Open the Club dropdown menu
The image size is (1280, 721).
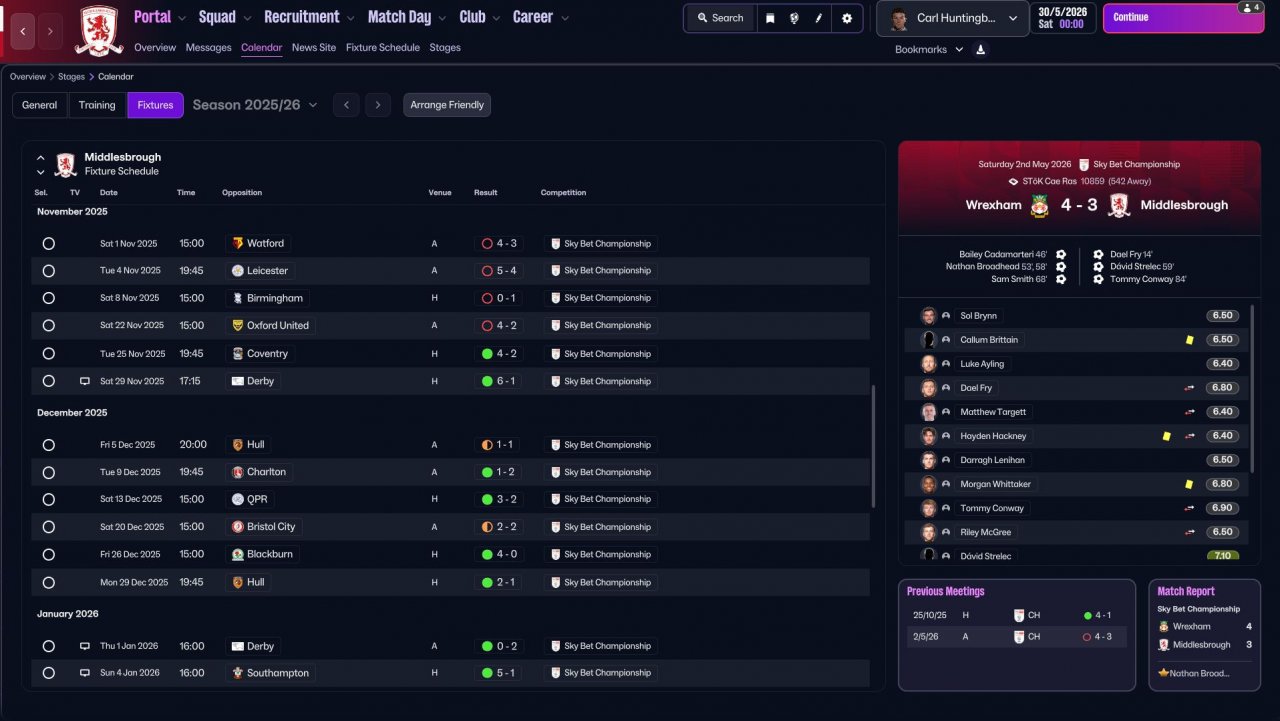coord(480,17)
